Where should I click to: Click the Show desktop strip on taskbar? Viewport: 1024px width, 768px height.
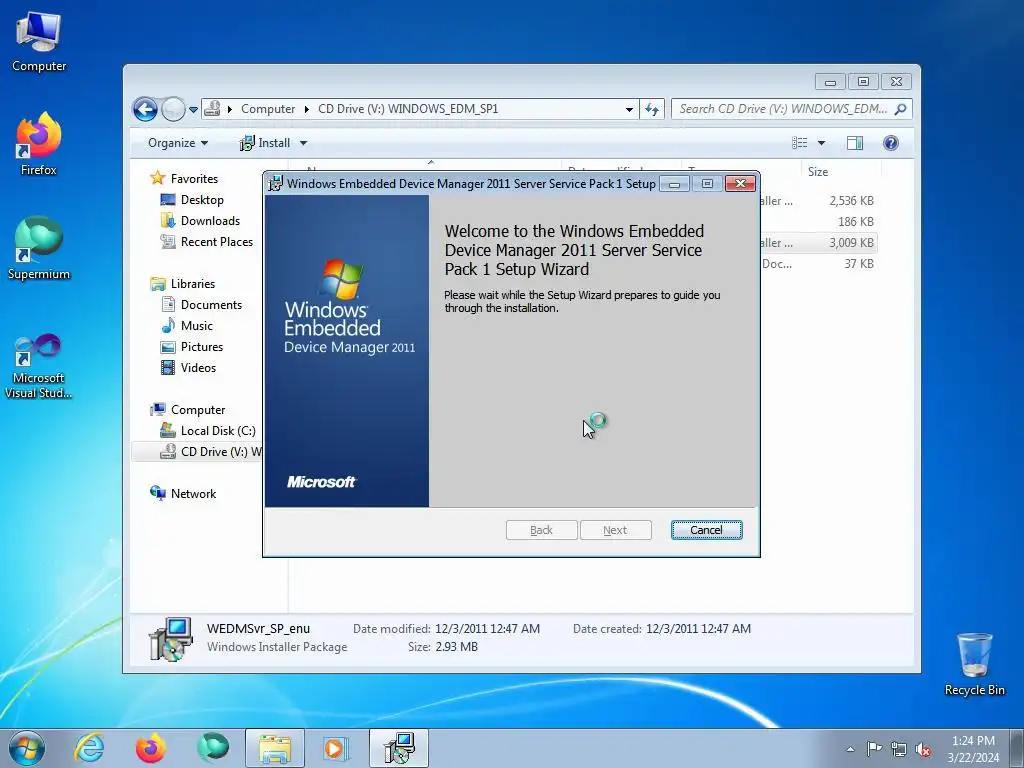(1018, 748)
